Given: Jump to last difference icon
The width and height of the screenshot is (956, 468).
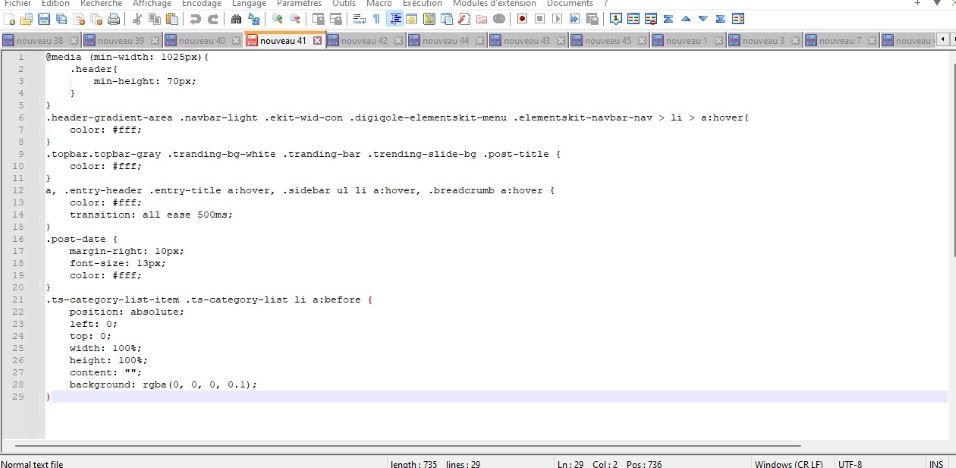Looking at the screenshot, I should (x=720, y=19).
